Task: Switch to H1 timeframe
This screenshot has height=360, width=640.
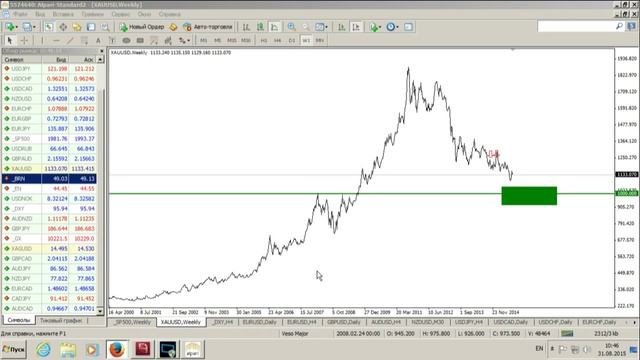Action: 264,40
